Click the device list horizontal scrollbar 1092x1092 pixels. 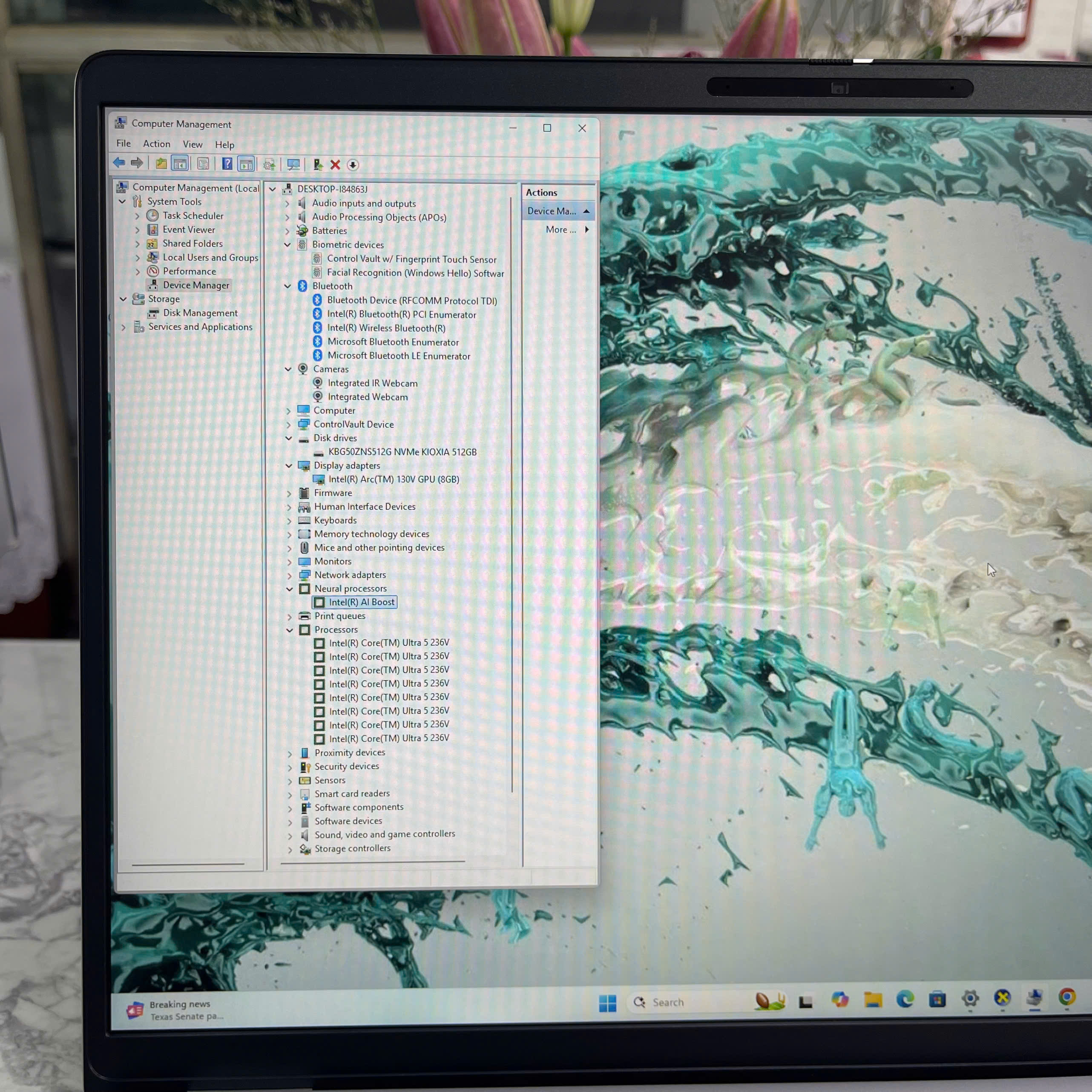[373, 862]
